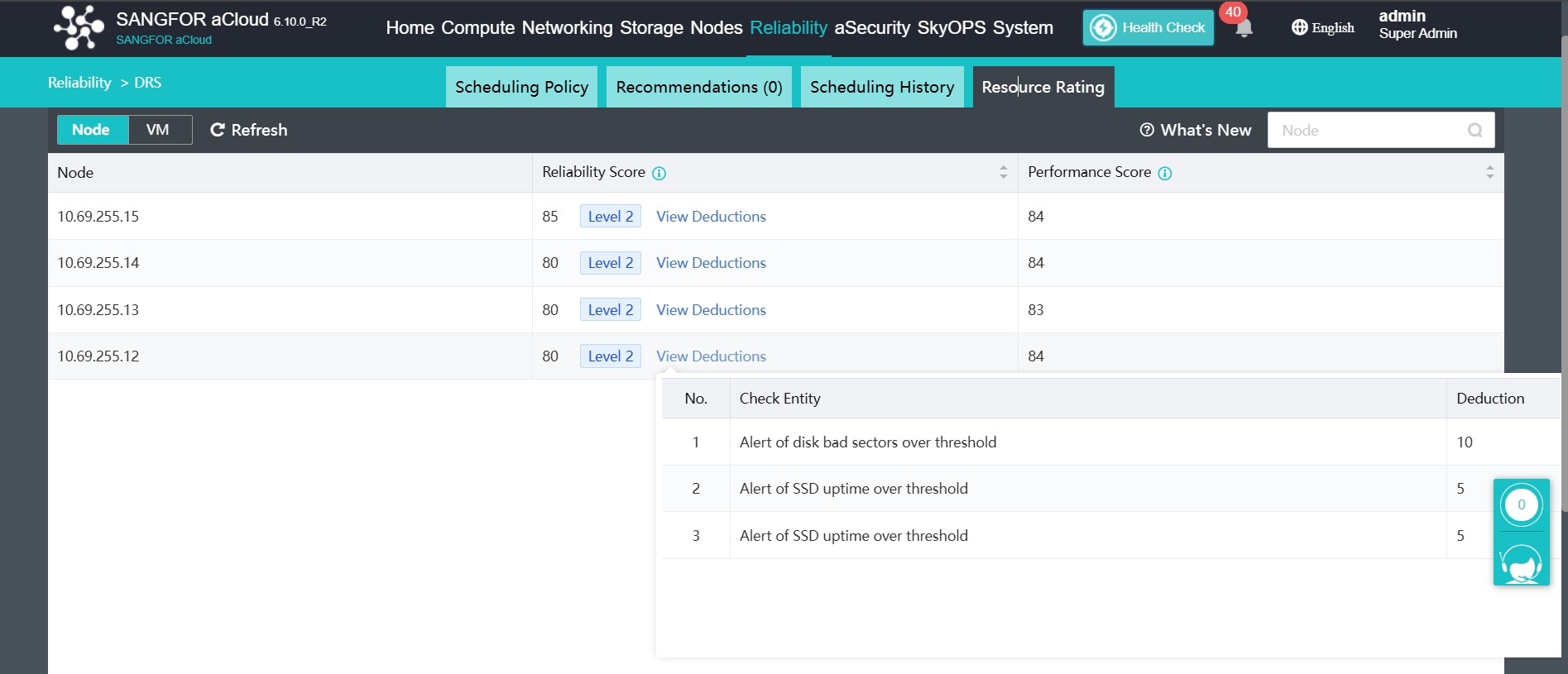Open the notifications bell icon

click(x=1244, y=29)
